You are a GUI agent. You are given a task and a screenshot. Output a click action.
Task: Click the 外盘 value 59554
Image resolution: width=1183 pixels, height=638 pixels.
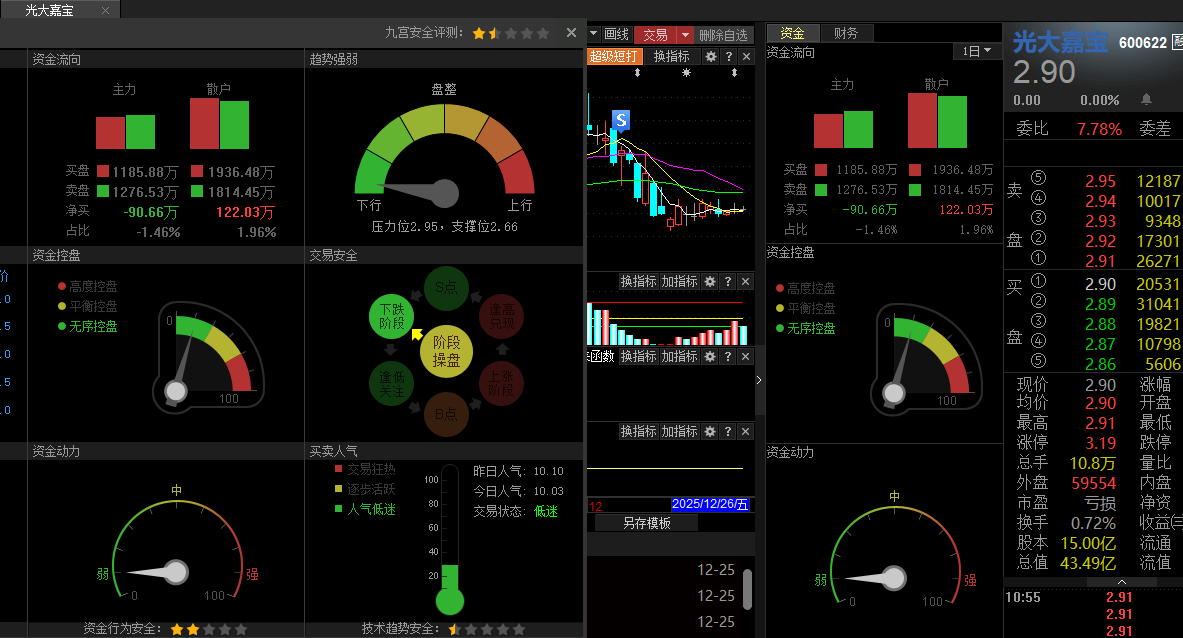(x=1093, y=483)
